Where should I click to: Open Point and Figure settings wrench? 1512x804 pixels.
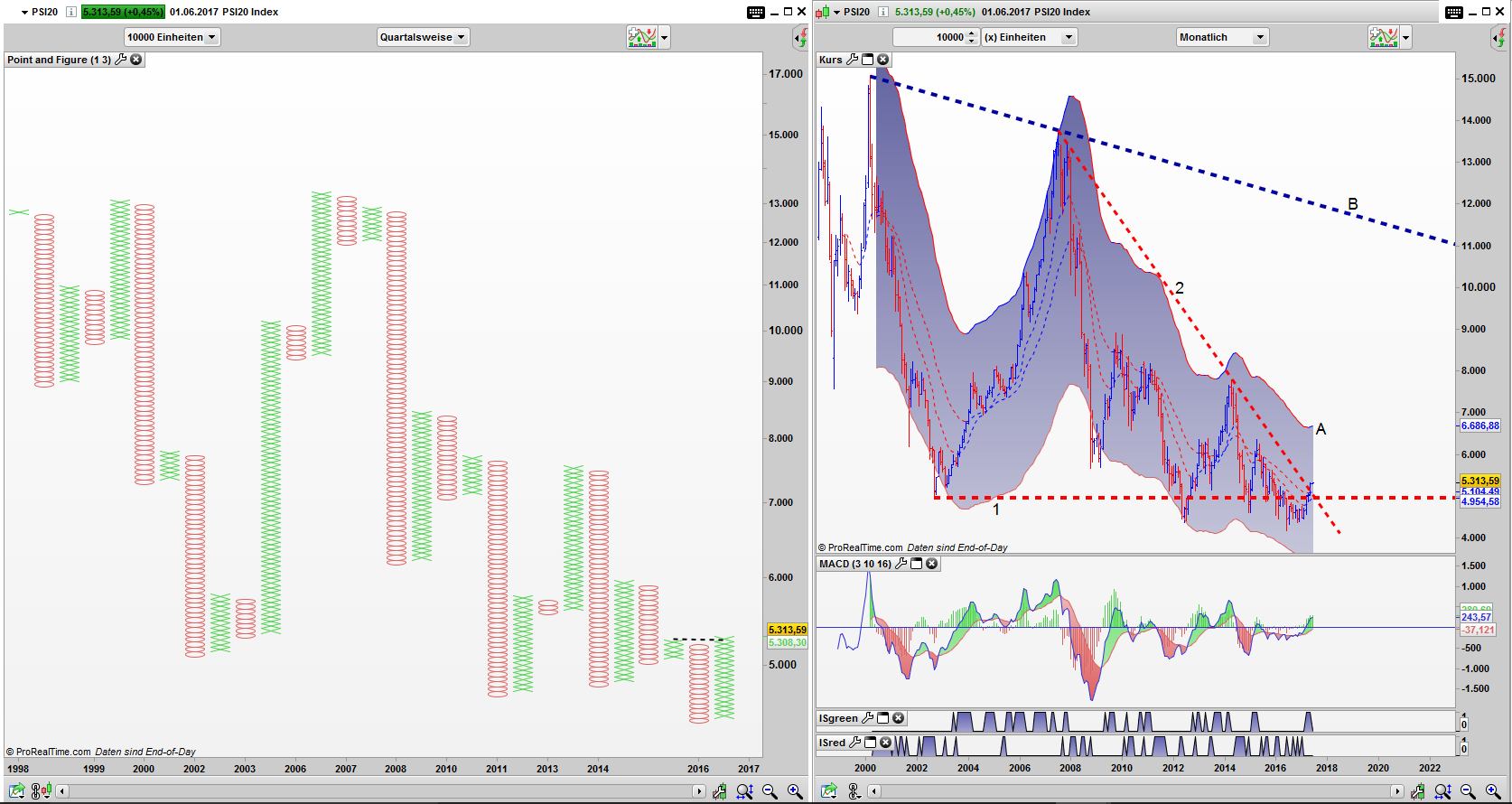click(121, 60)
